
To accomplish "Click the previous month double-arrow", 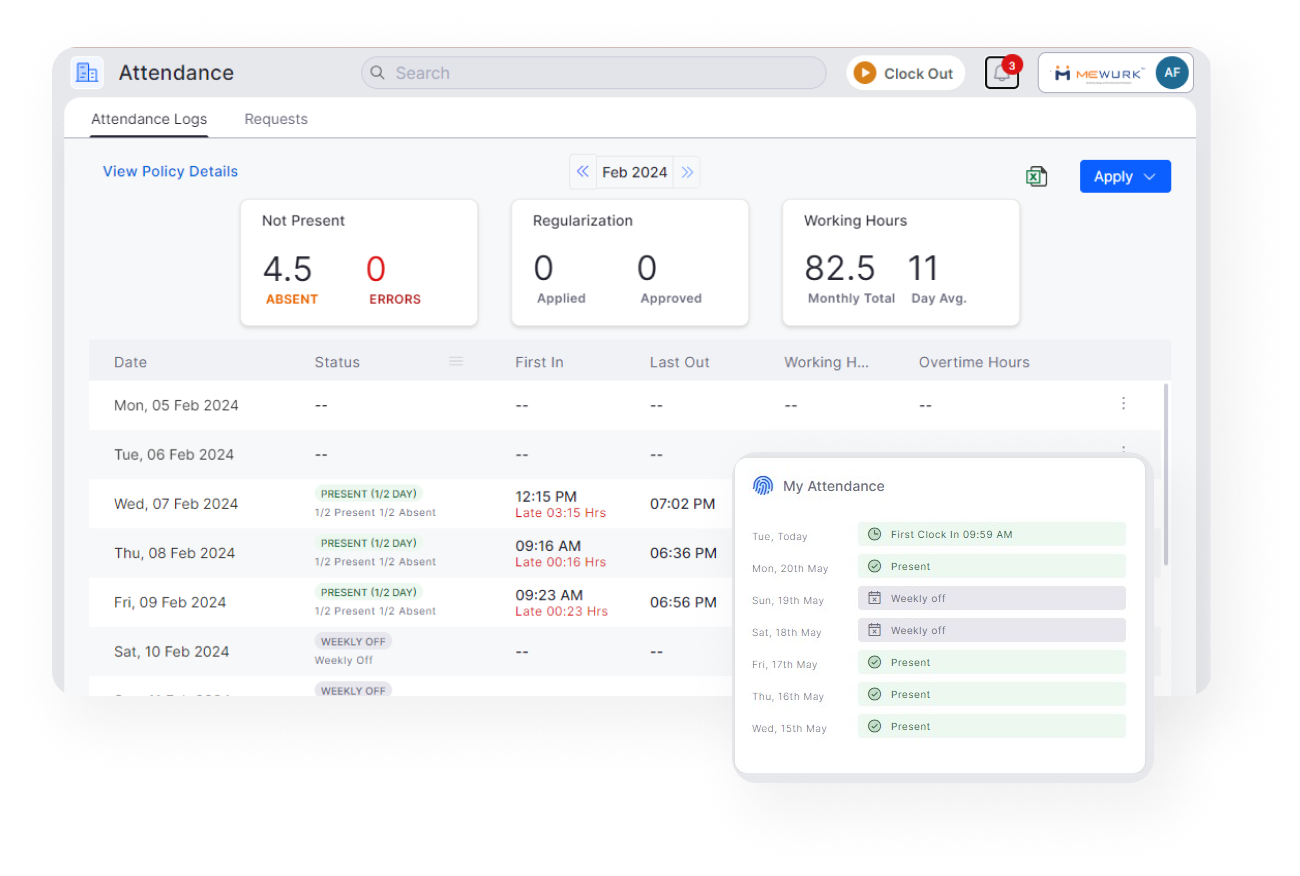I will pos(583,172).
